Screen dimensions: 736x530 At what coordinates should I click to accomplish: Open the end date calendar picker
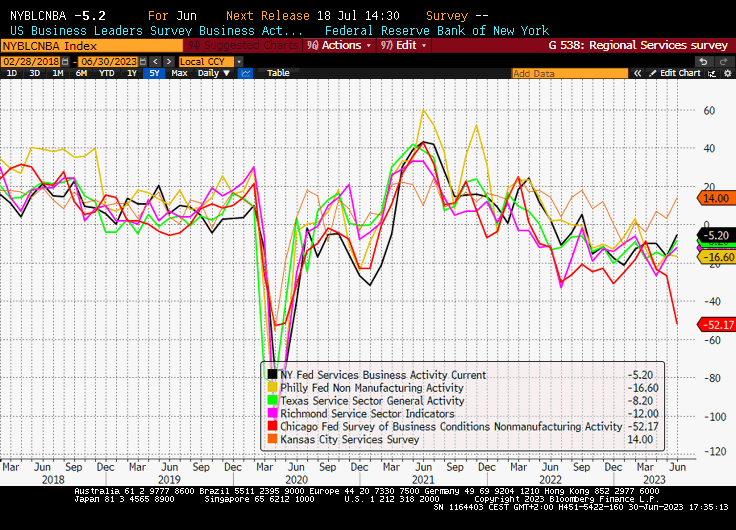pos(143,61)
